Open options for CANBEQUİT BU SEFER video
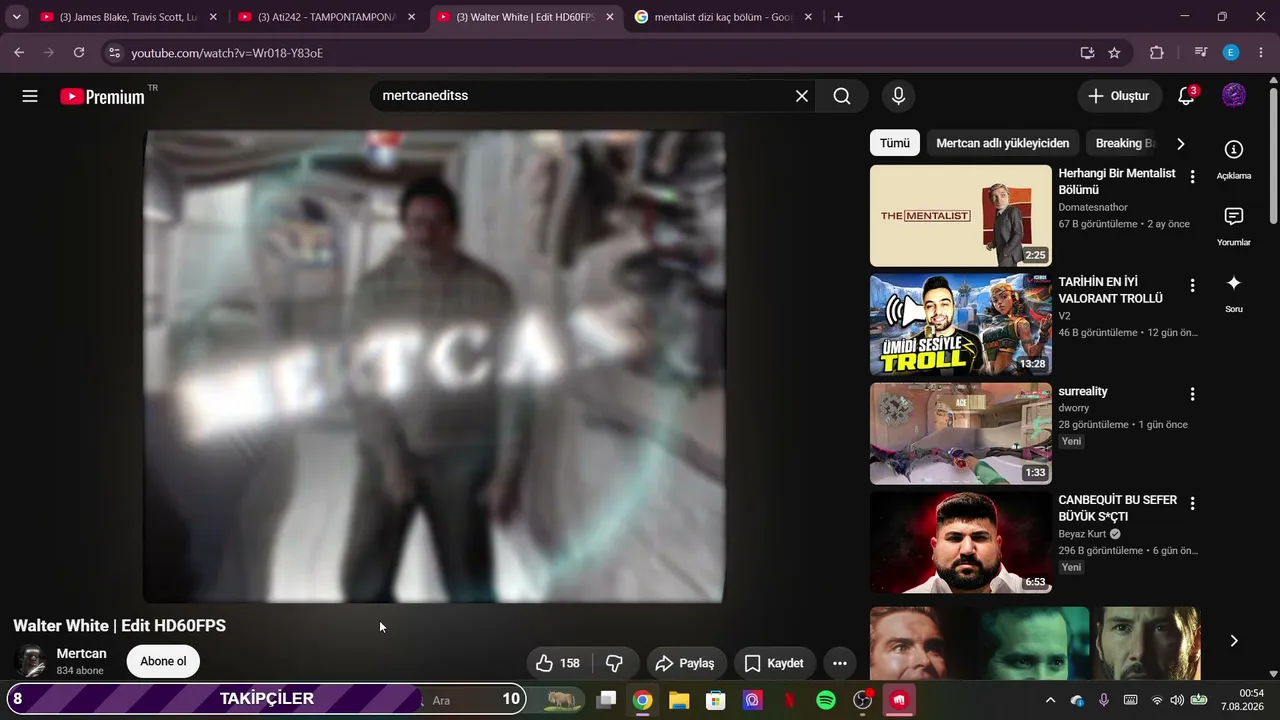Image resolution: width=1280 pixels, height=720 pixels. pyautogui.click(x=1192, y=503)
